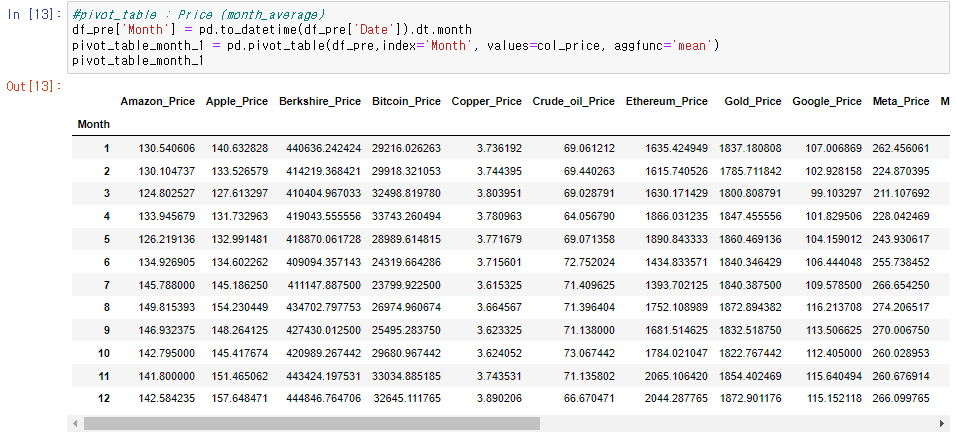The width and height of the screenshot is (956, 432).
Task: Click the Apple value 133.526579
Action: [x=240, y=171]
